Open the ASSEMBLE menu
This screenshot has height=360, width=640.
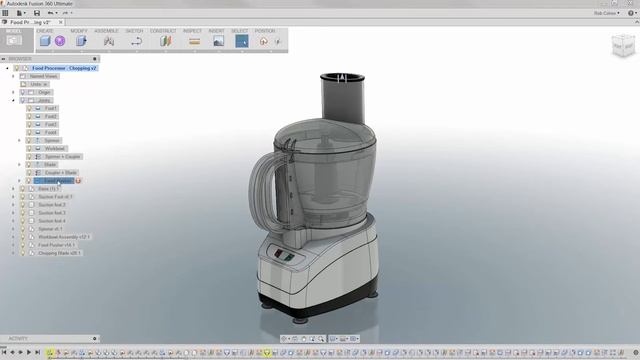[106, 31]
